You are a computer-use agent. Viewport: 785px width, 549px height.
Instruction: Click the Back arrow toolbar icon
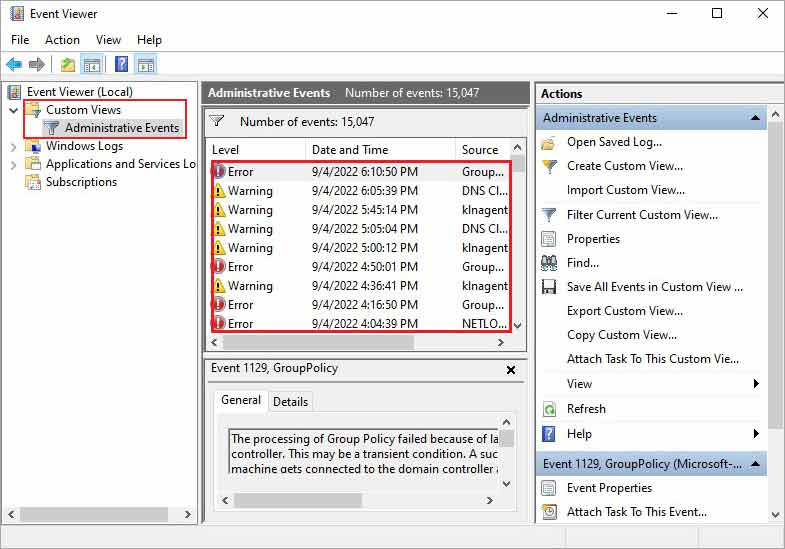click(x=14, y=65)
